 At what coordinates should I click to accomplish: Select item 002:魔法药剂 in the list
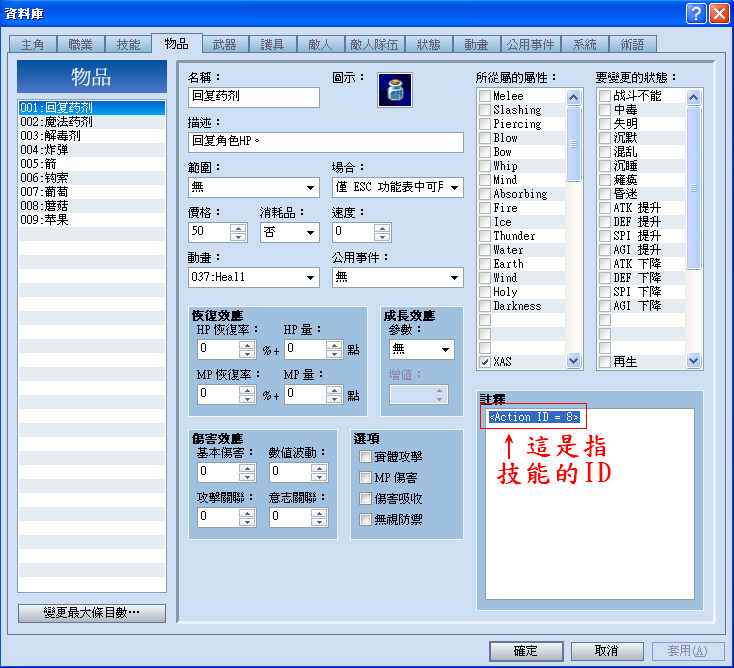(x=92, y=122)
